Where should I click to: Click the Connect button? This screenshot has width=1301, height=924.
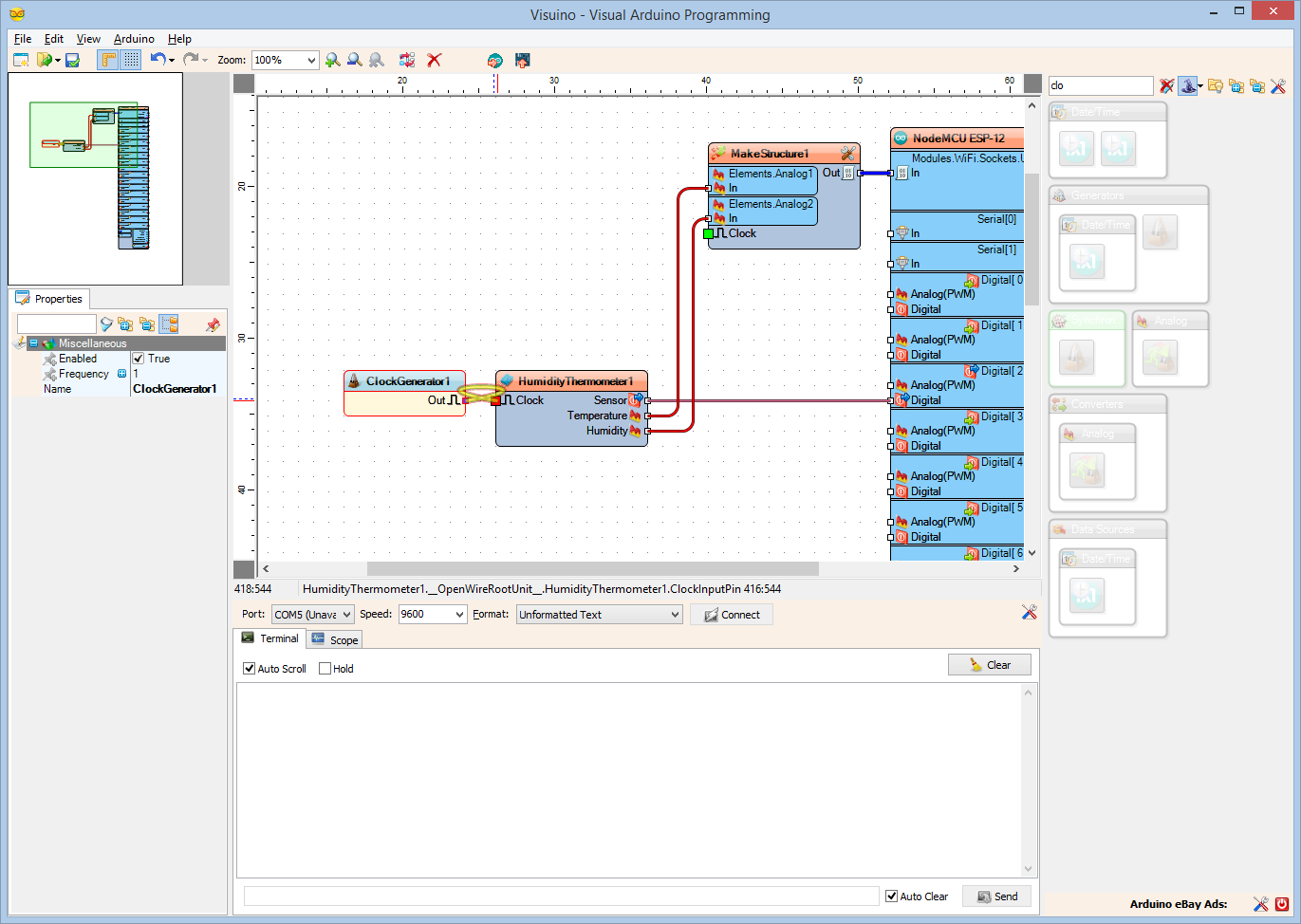pyautogui.click(x=732, y=615)
